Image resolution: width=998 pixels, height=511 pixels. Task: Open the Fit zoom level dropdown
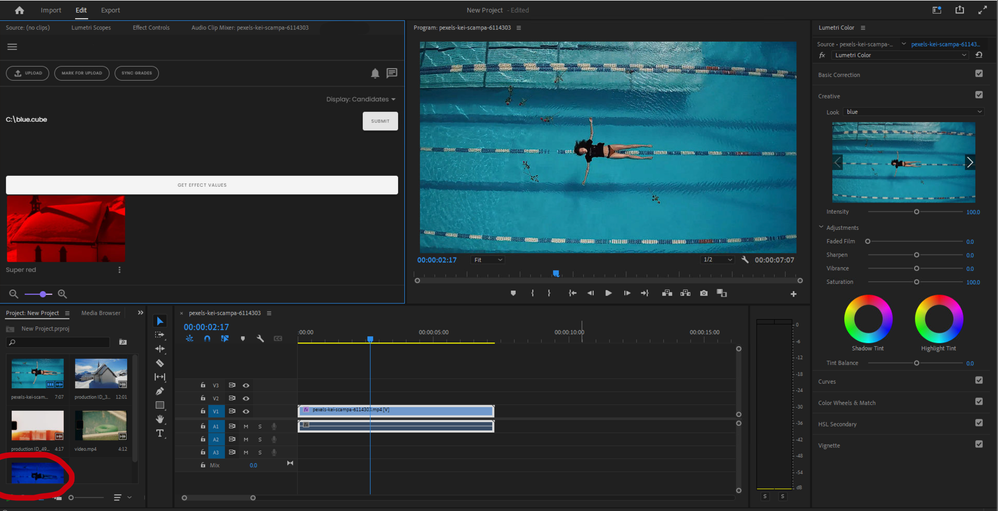click(x=488, y=259)
